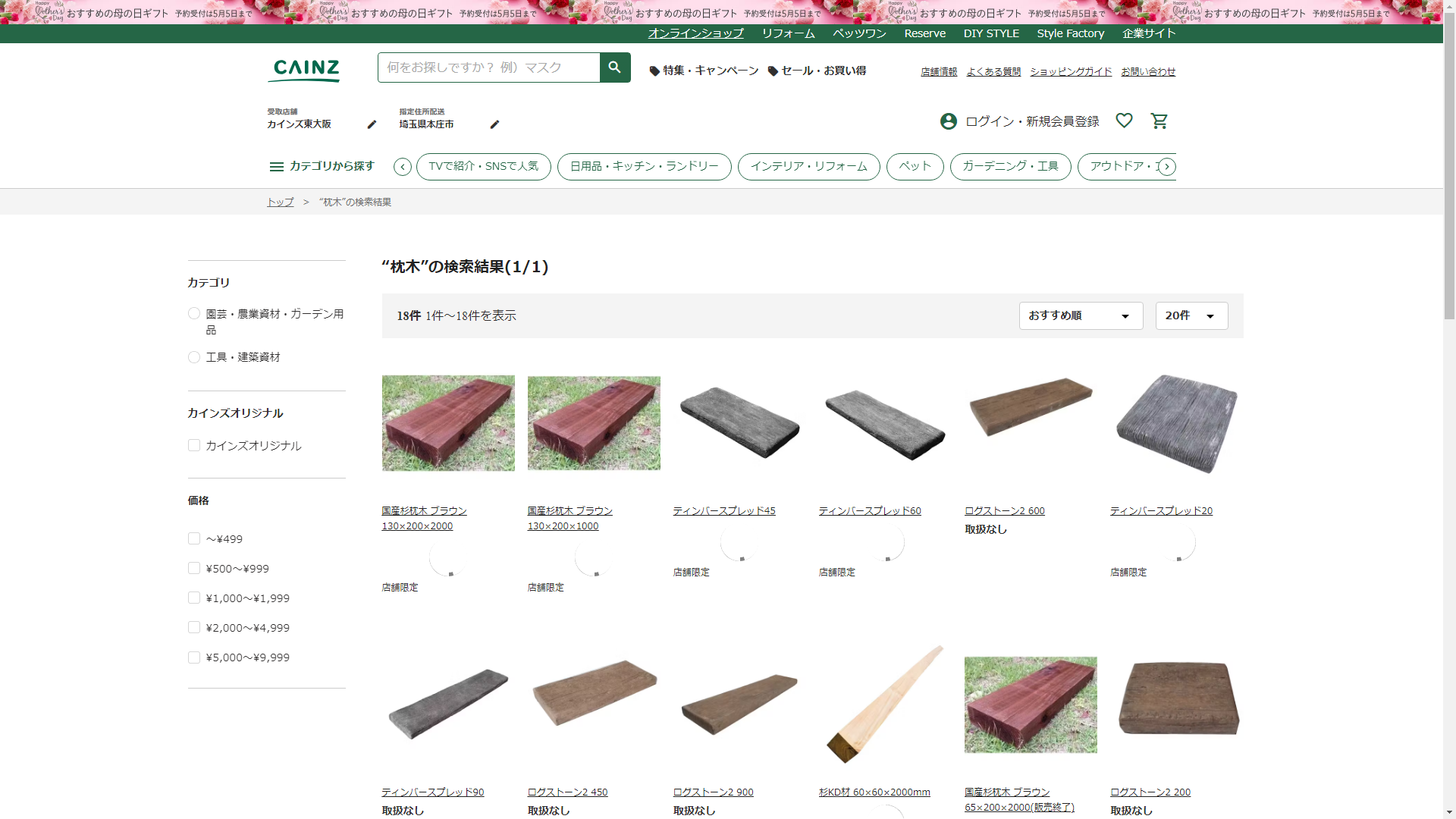
Task: Click the green search magnifier button
Action: pyautogui.click(x=614, y=67)
